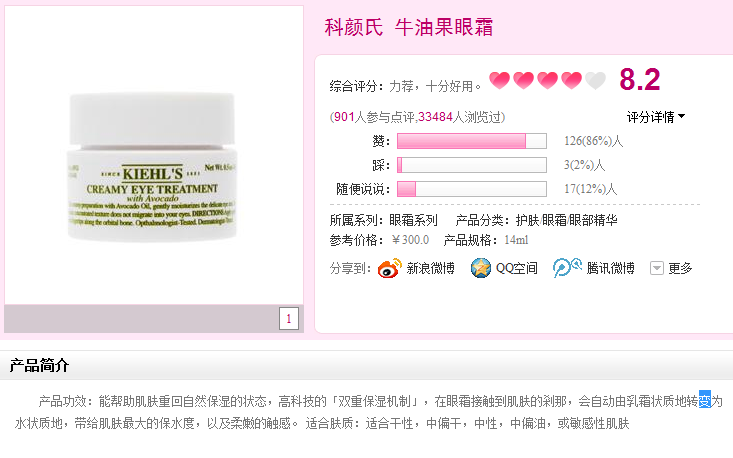733x458 pixels.
Task: Click the 更多 share options text
Action: click(680, 268)
